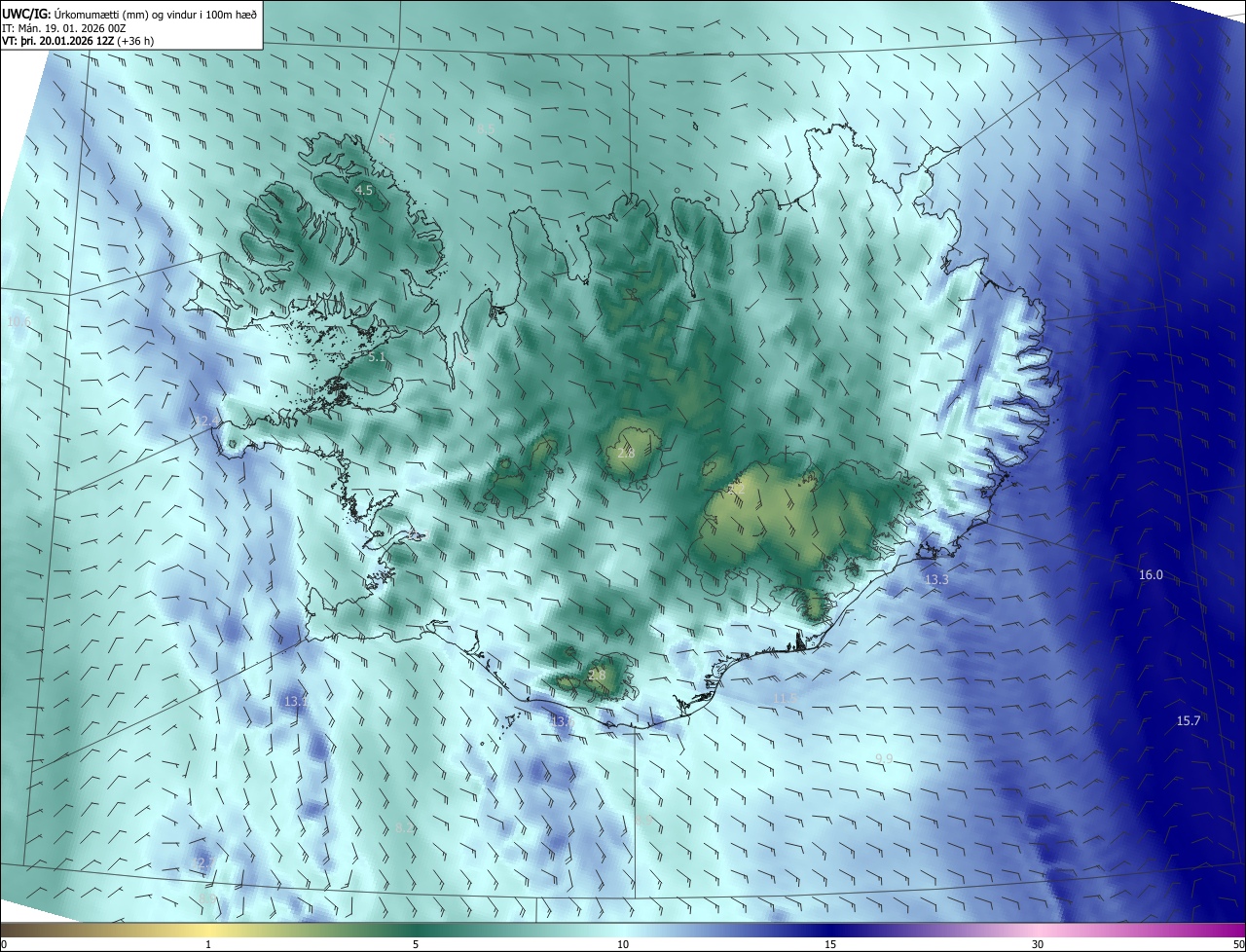Image resolution: width=1246 pixels, height=952 pixels.
Task: Click the 12.4 value label
Action: pos(205,421)
